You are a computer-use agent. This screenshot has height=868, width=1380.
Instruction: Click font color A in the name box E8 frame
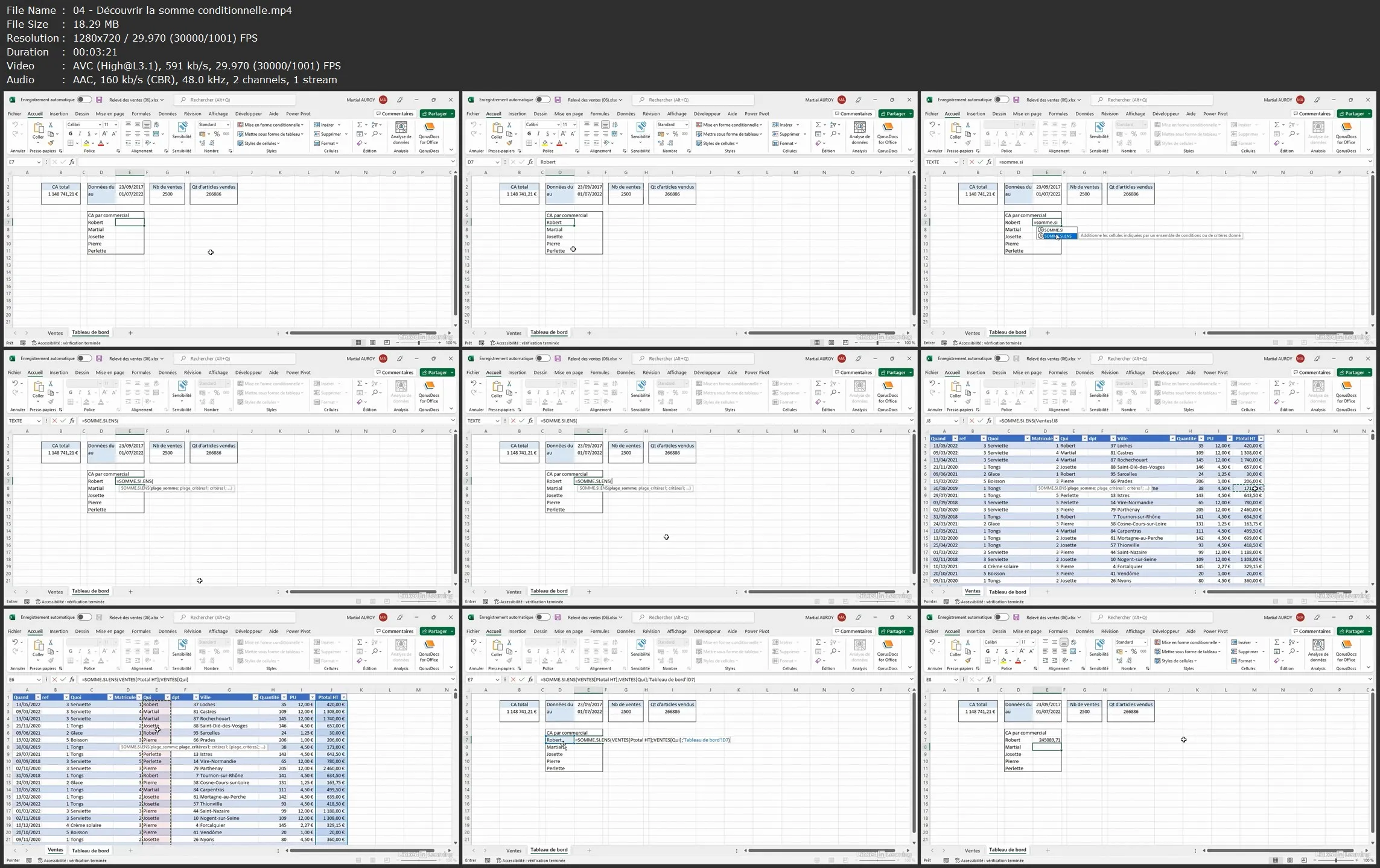pyautogui.click(x=1018, y=661)
